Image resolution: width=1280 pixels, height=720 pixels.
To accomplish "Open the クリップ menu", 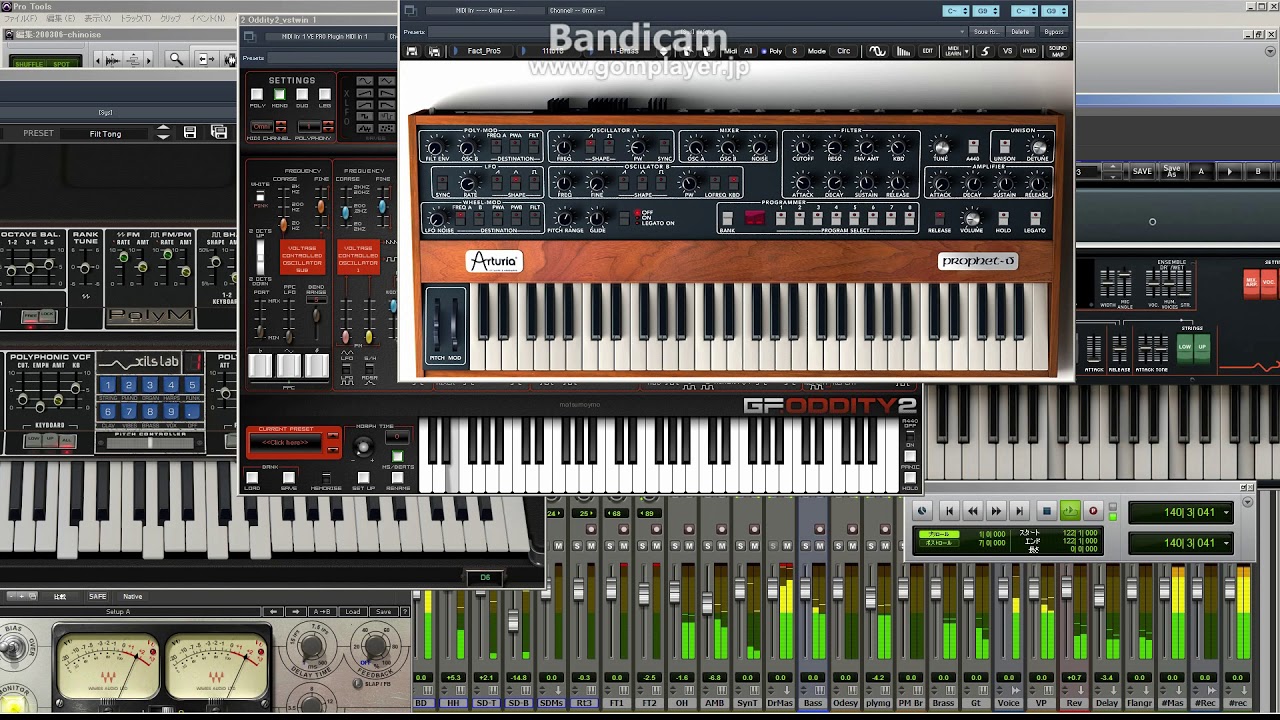I will tap(171, 19).
